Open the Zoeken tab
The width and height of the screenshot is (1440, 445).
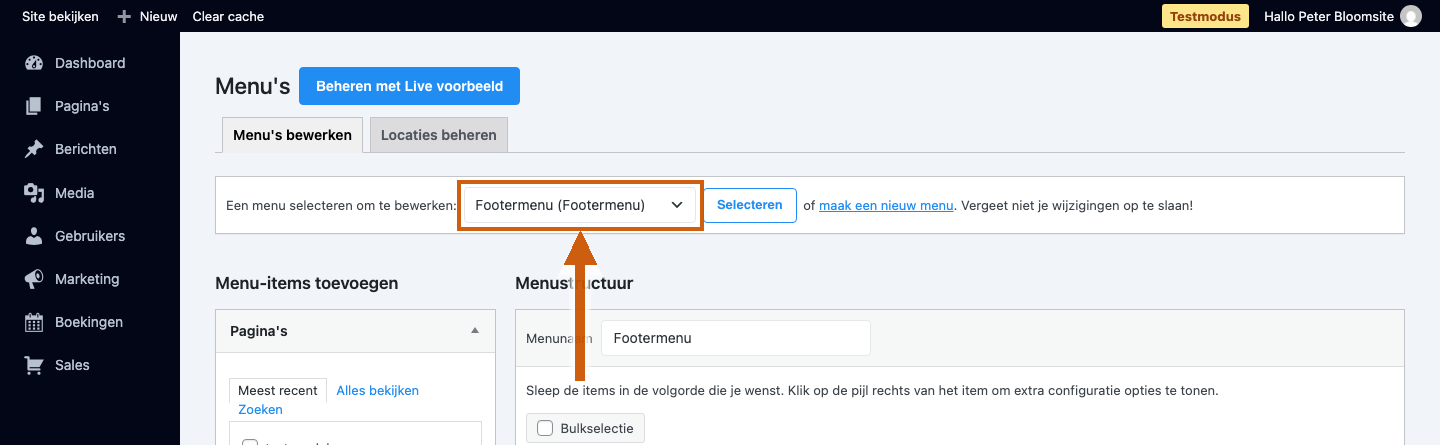260,409
